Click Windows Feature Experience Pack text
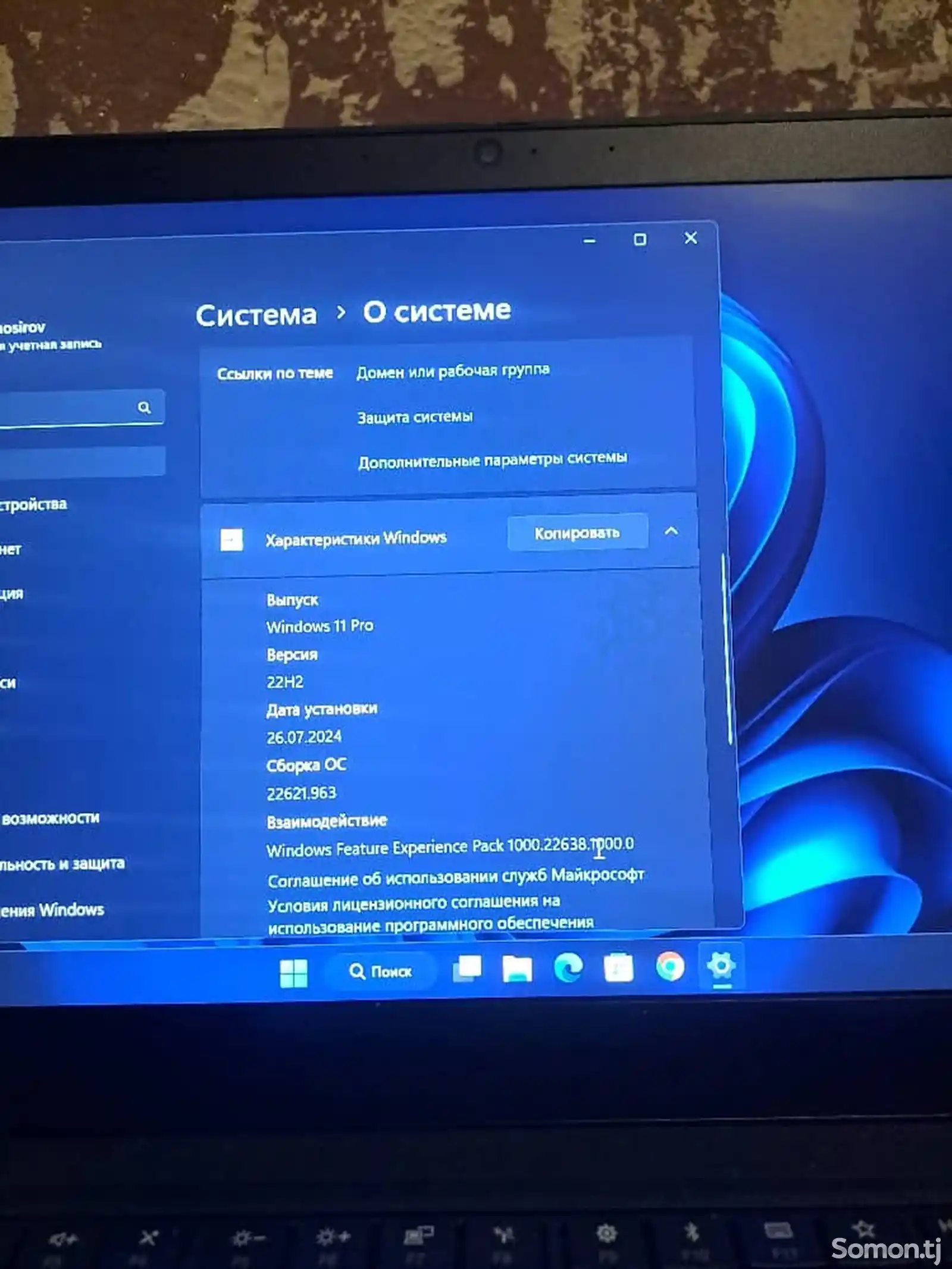This screenshot has width=952, height=1269. [450, 847]
